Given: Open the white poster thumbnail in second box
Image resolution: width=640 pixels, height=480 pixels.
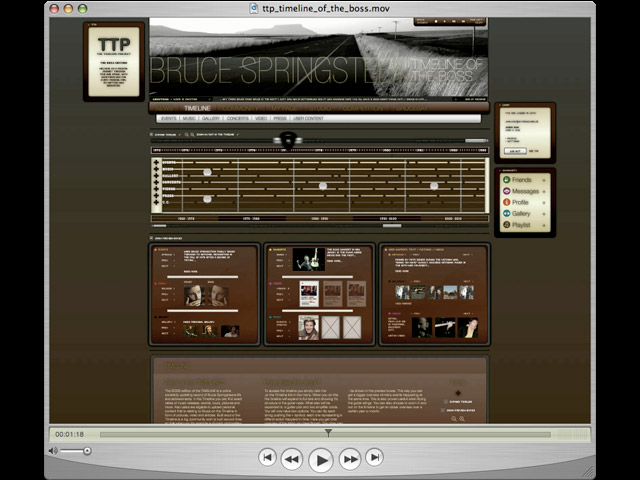Looking at the screenshot, I should [309, 293].
